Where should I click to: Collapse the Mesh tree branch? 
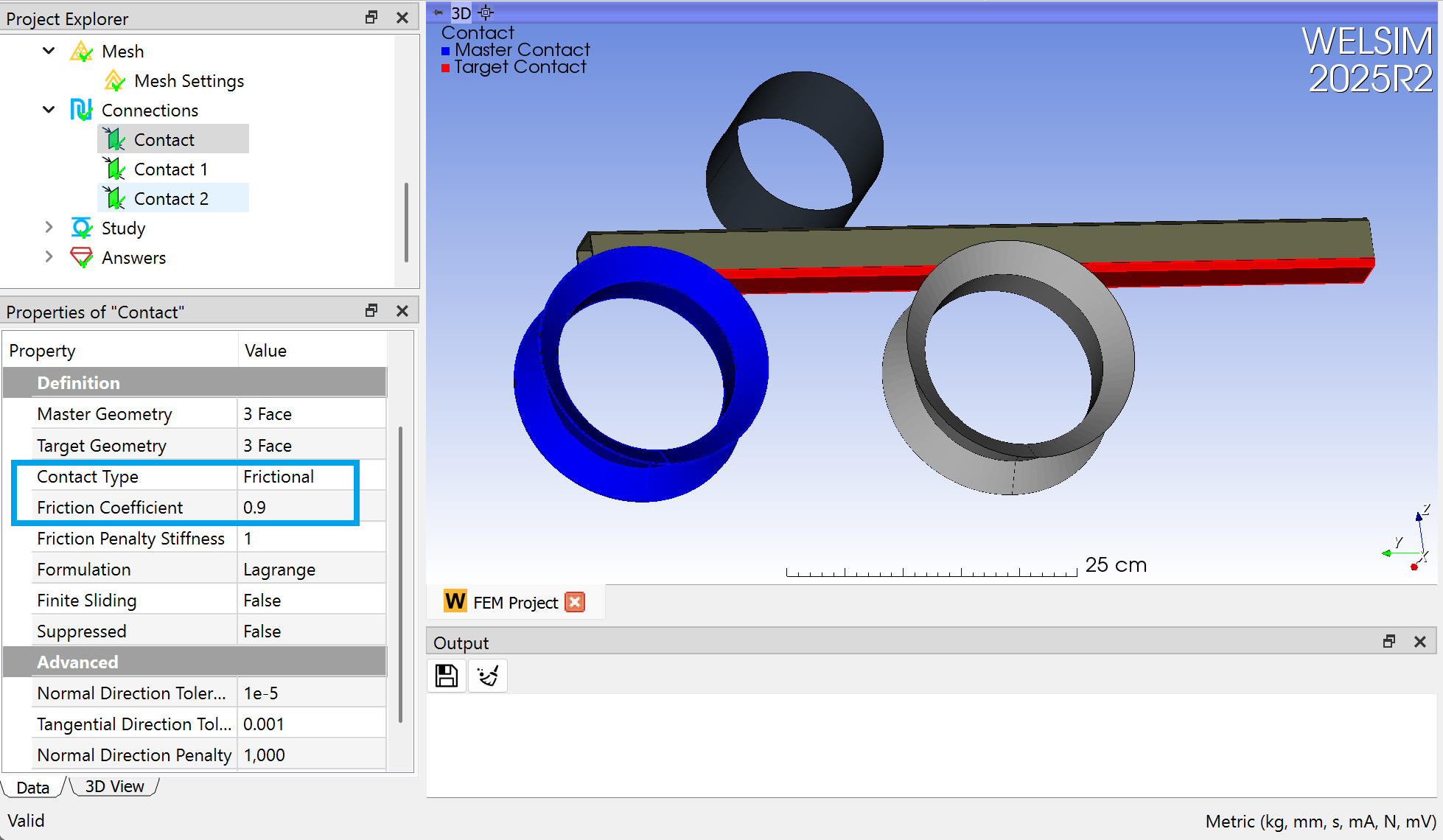coord(49,50)
